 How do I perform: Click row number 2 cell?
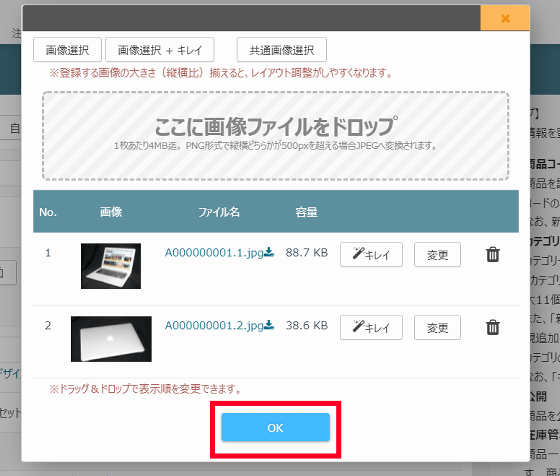tap(48, 325)
